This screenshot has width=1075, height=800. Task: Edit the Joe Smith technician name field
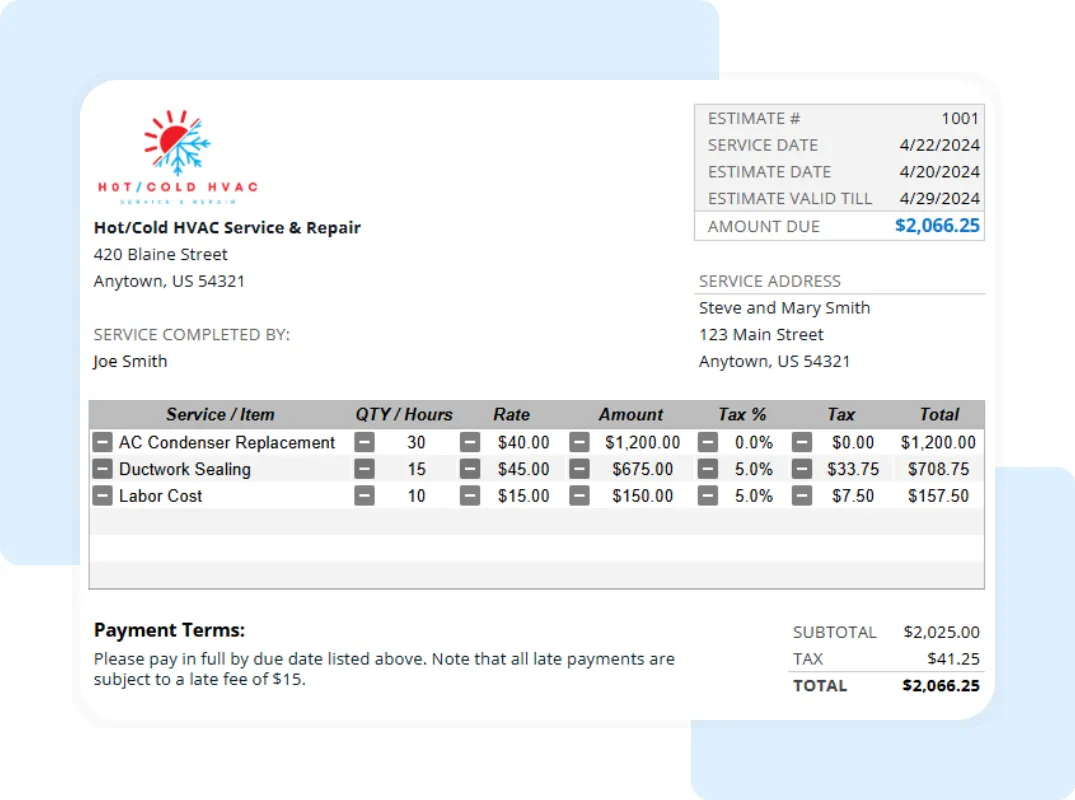point(129,361)
